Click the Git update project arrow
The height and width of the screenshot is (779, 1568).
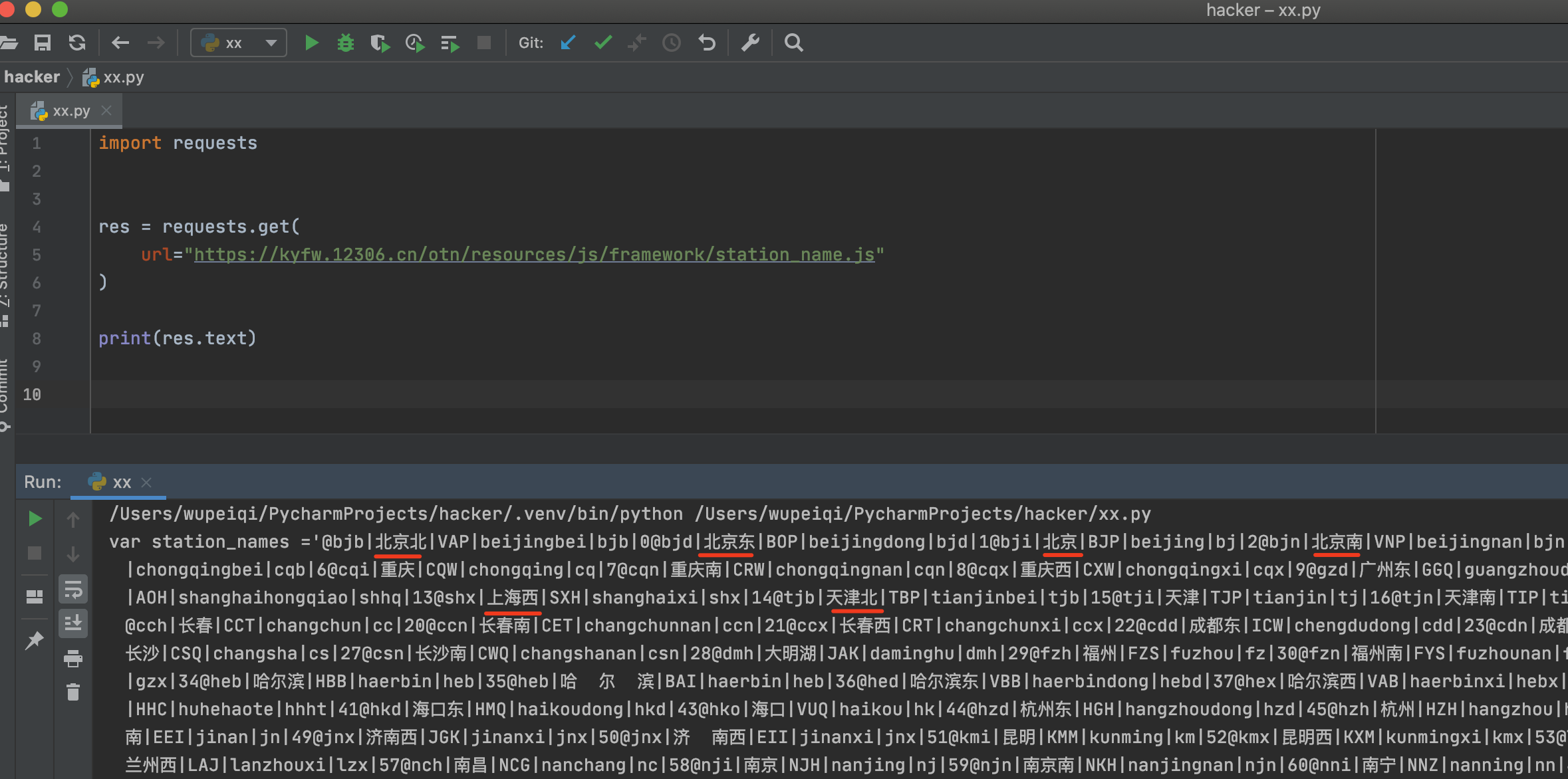(568, 43)
